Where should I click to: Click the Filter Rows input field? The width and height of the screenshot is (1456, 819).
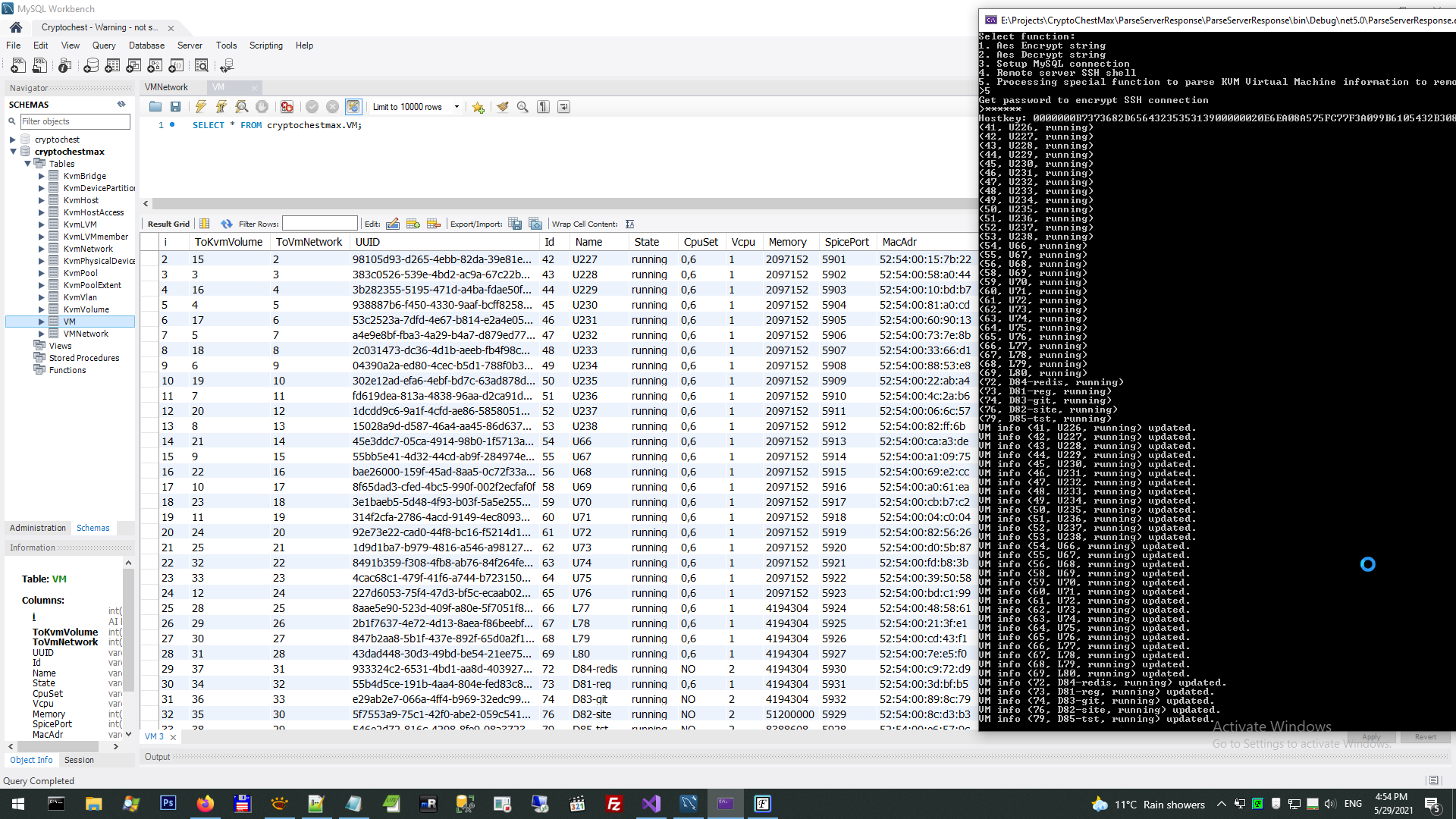click(319, 224)
